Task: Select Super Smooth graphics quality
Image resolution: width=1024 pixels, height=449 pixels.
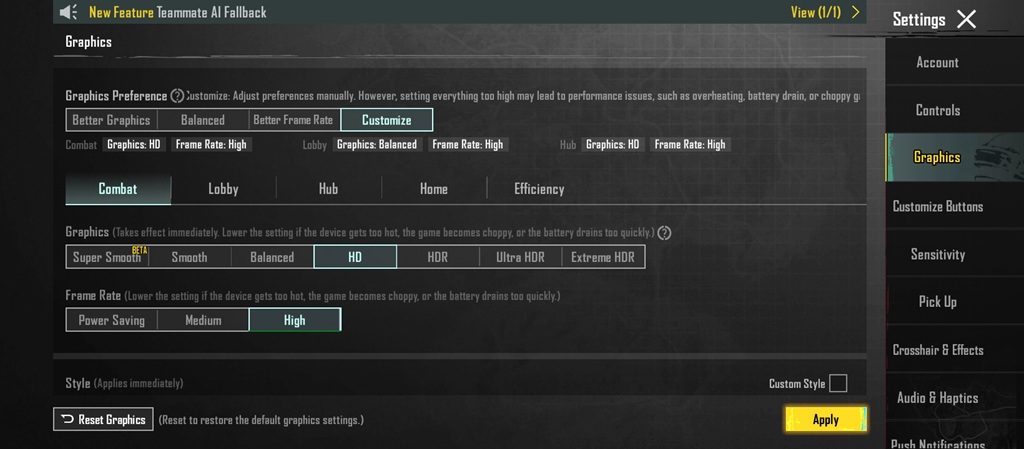Action: 107,257
